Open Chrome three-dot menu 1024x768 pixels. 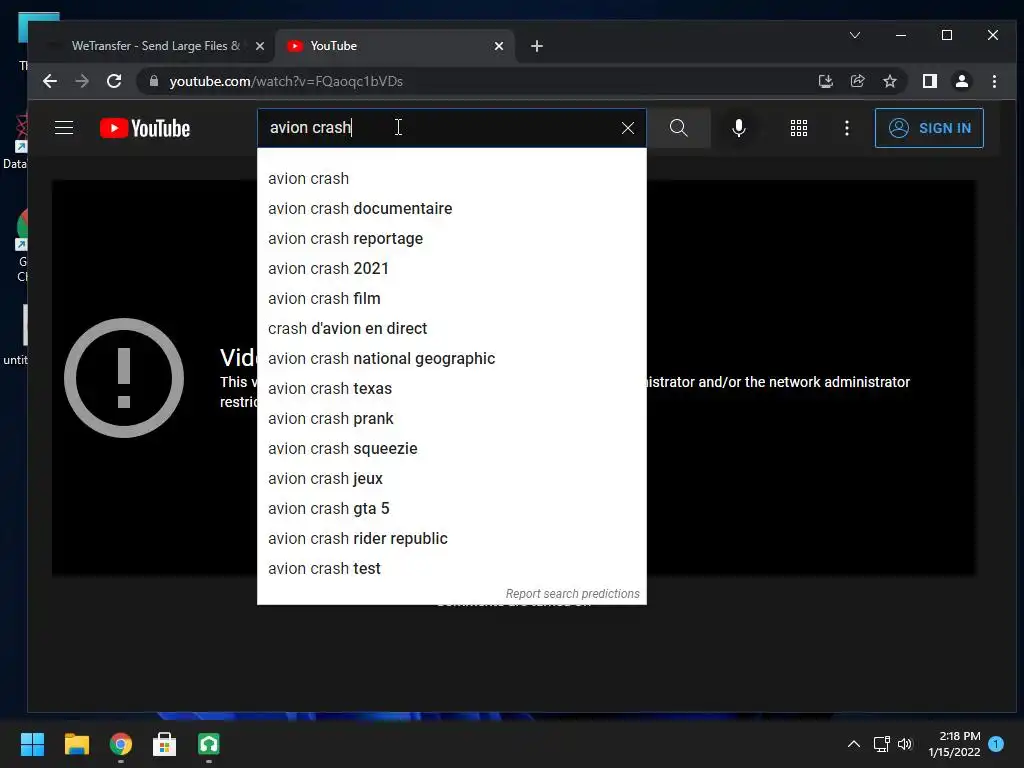(994, 81)
